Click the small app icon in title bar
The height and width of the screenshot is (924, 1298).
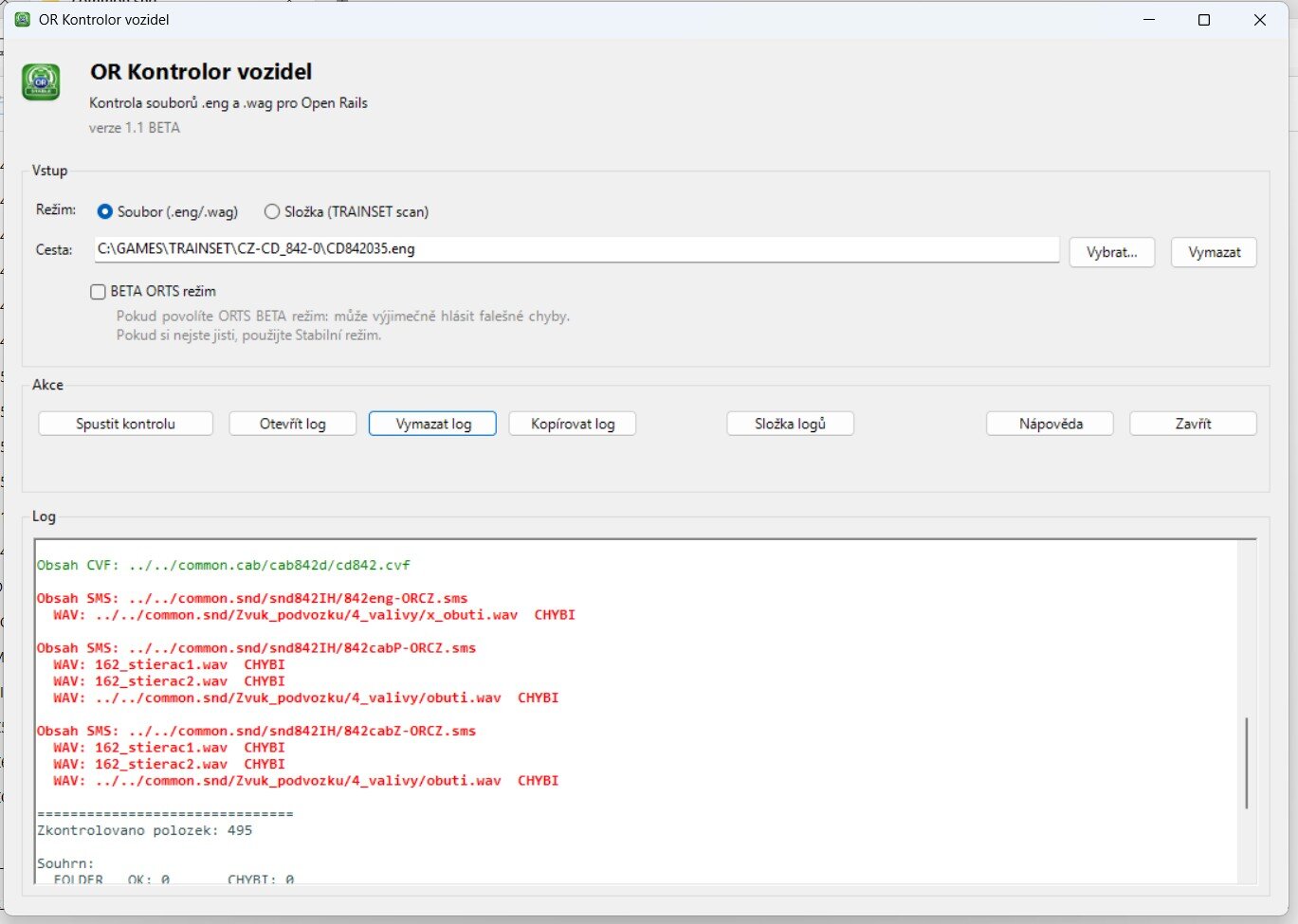[x=23, y=20]
